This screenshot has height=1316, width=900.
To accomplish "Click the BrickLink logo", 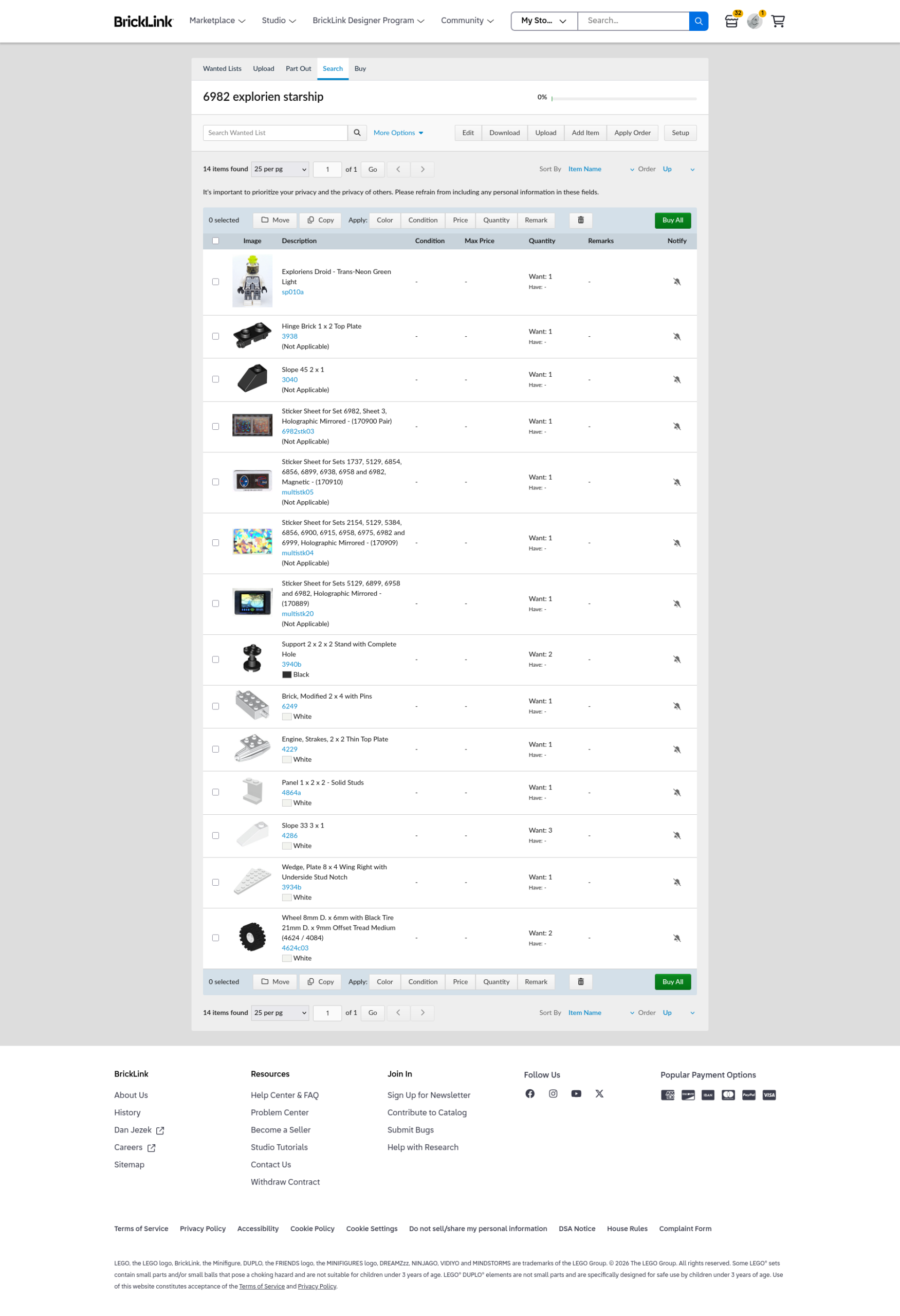I will coord(143,21).
